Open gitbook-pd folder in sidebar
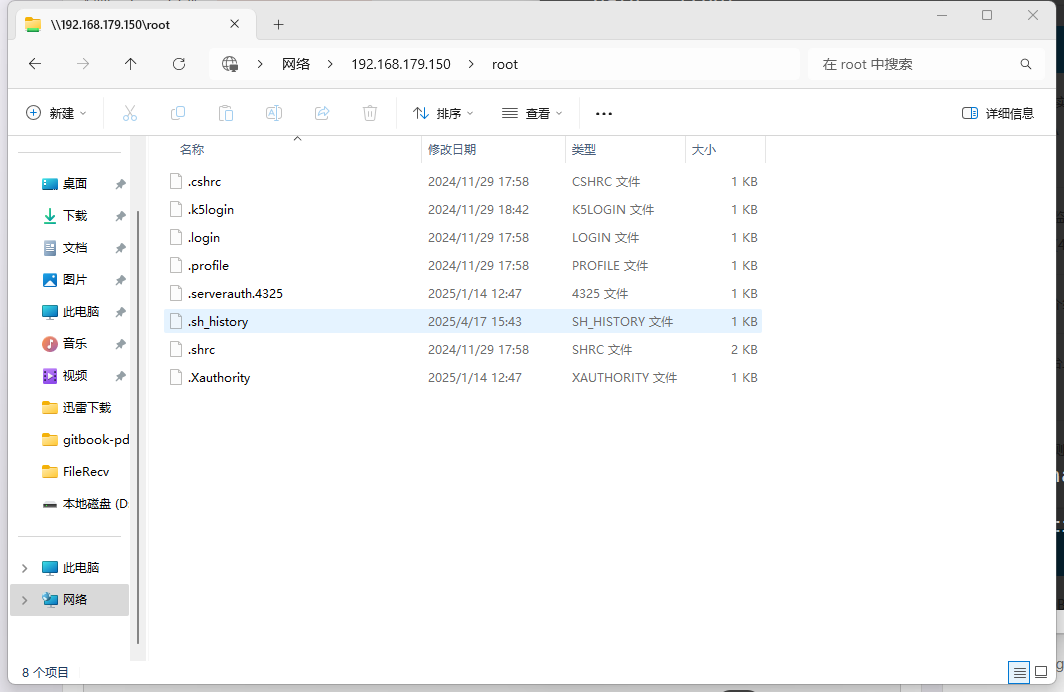 (95, 440)
